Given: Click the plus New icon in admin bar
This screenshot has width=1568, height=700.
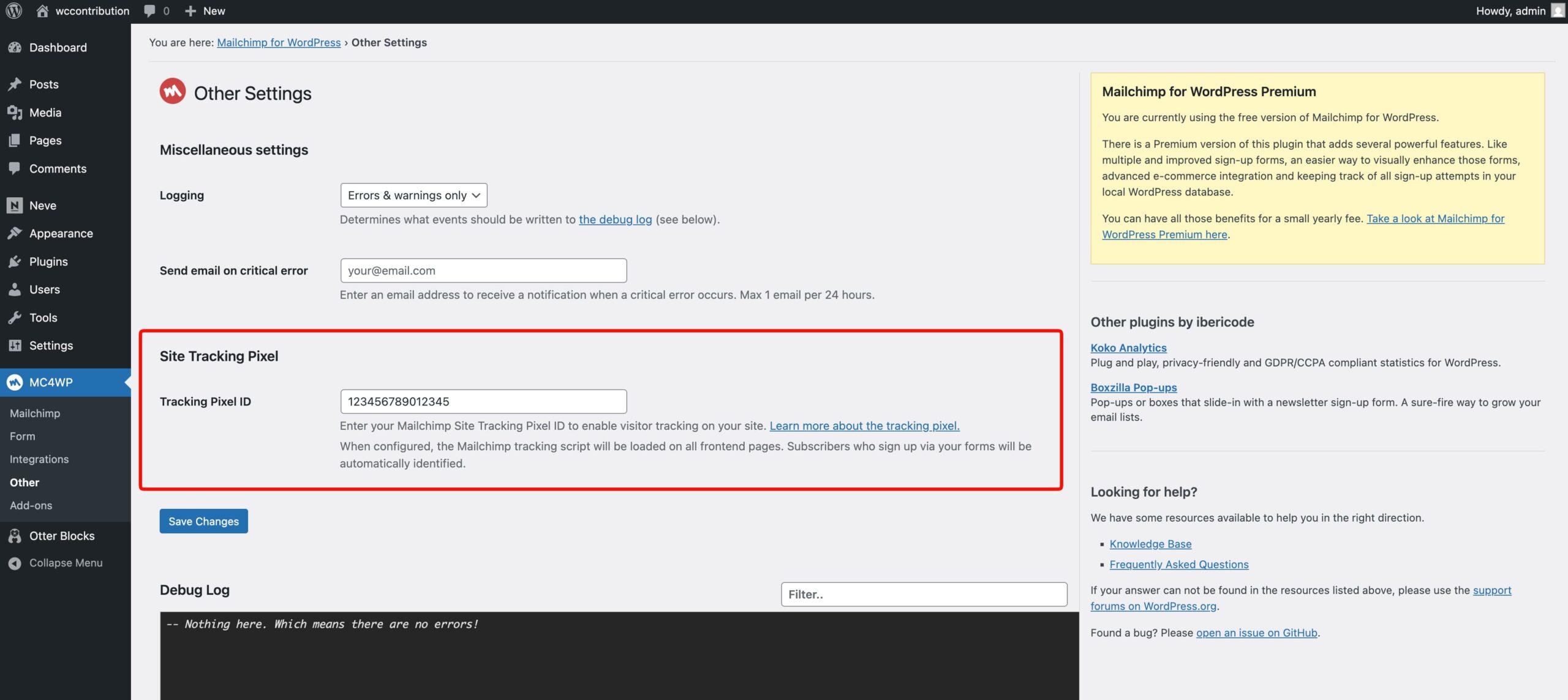Looking at the screenshot, I should point(190,11).
